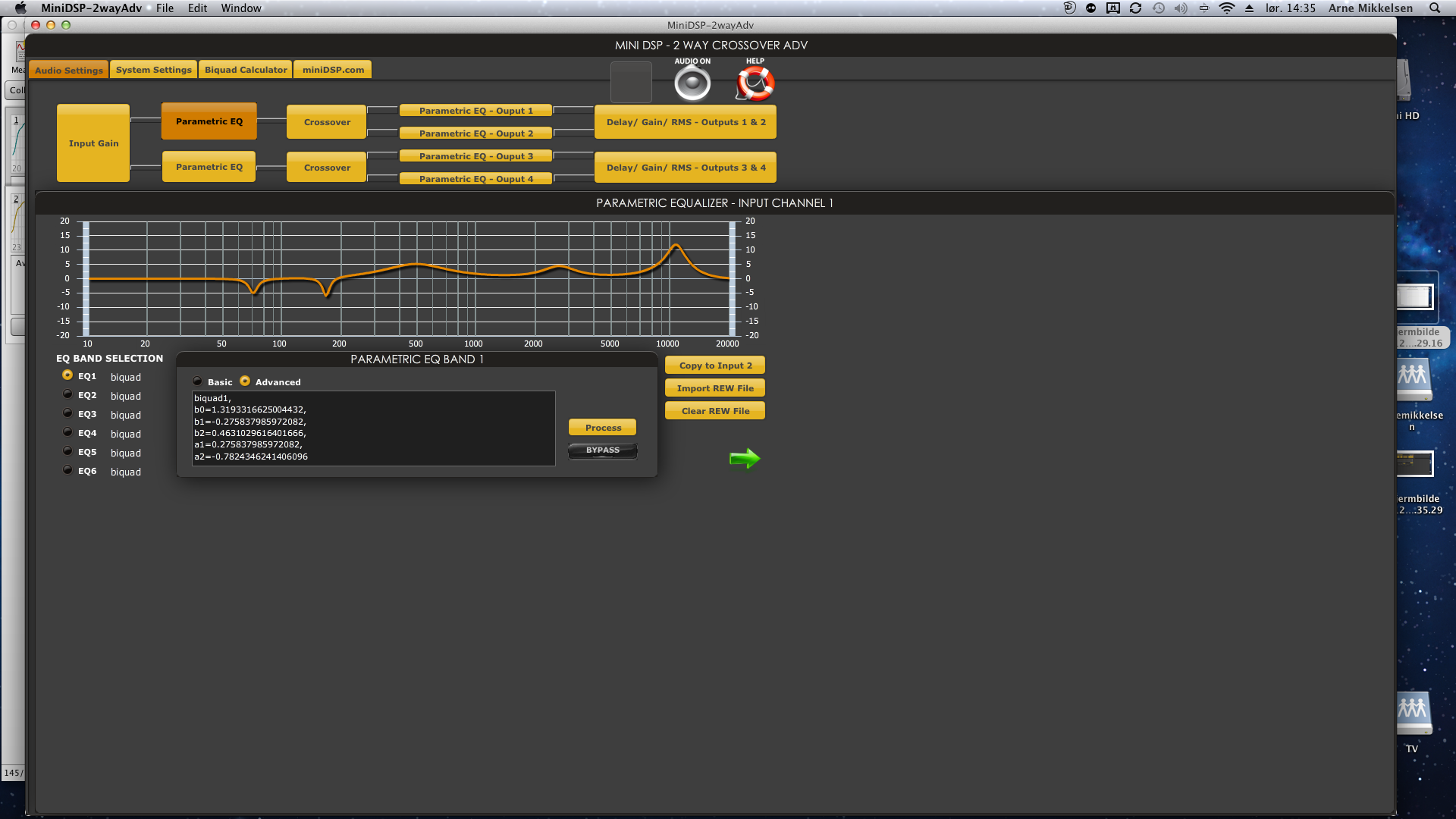Open the Audio Settings tab
This screenshot has width=1456, height=819.
click(68, 70)
